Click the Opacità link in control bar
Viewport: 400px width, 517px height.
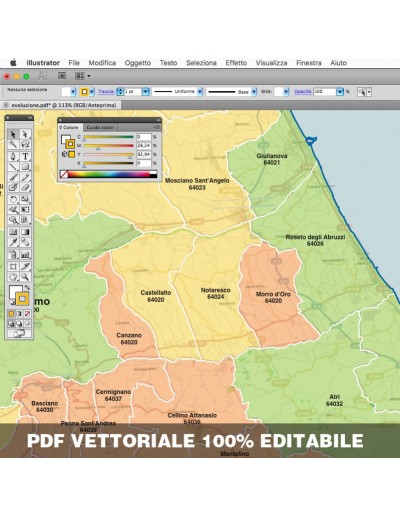pyautogui.click(x=303, y=92)
